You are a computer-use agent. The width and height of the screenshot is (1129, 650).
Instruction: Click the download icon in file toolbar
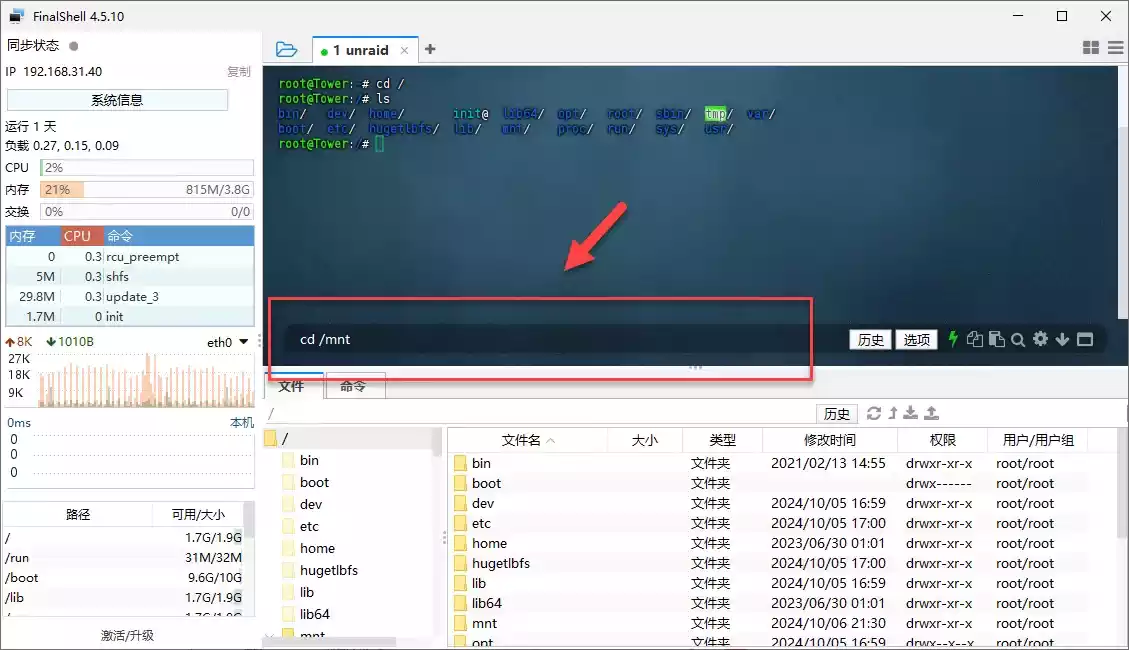point(911,412)
